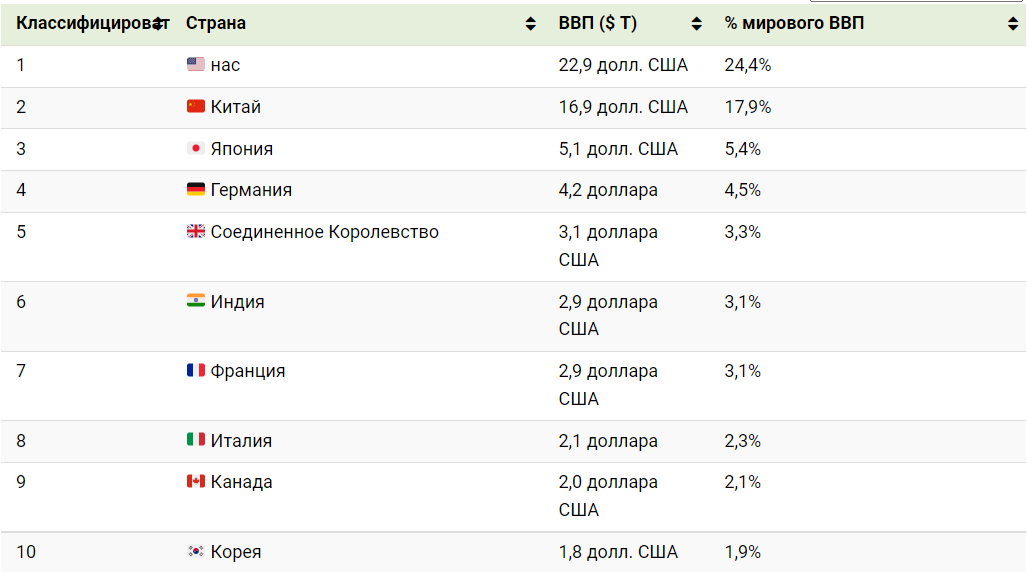This screenshot has width=1027, height=572.
Task: Sort by % мирового ВВП arrow
Action: tap(1013, 24)
